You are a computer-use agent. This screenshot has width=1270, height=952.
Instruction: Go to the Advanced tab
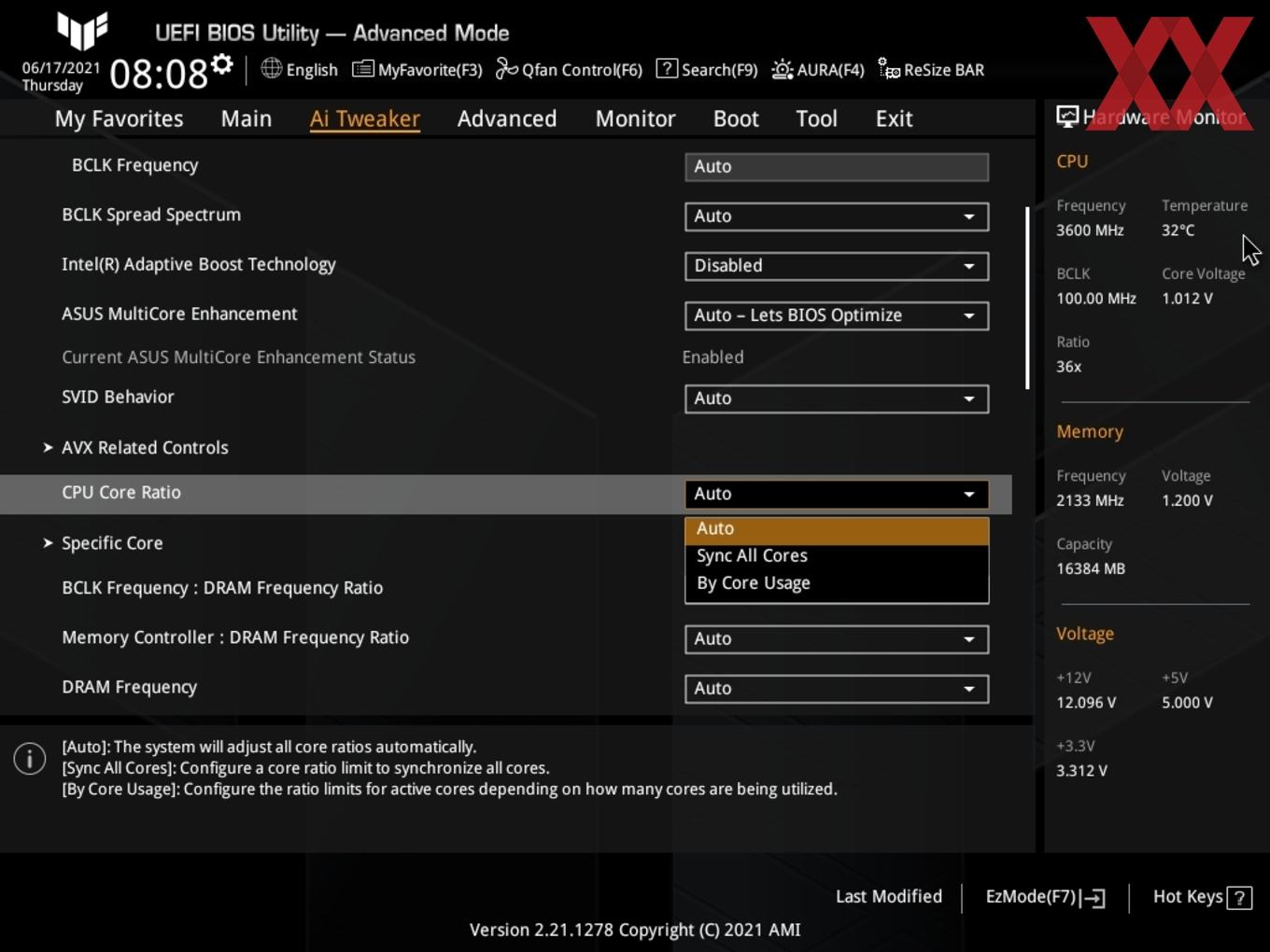(507, 119)
